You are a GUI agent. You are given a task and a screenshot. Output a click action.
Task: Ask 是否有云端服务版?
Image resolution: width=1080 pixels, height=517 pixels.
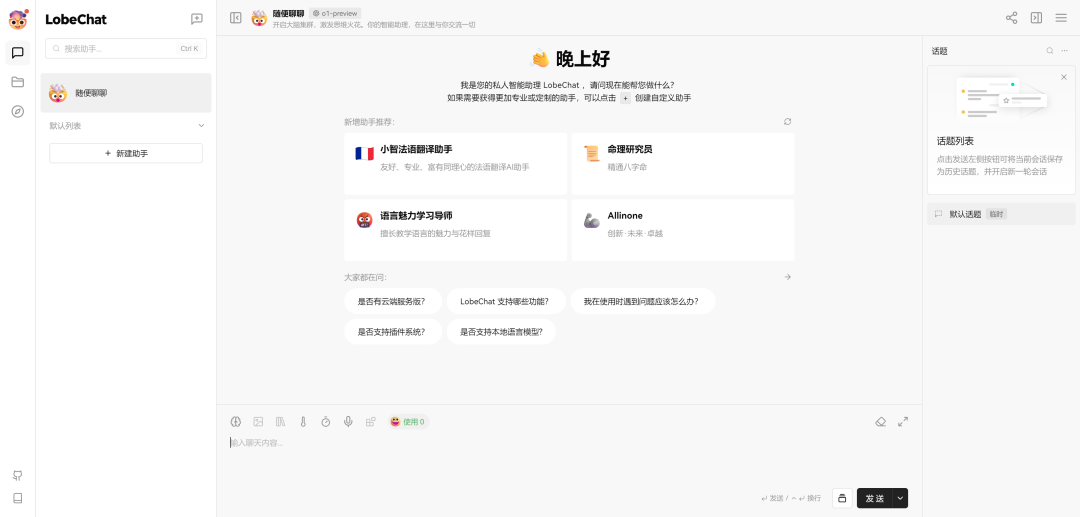tap(393, 302)
